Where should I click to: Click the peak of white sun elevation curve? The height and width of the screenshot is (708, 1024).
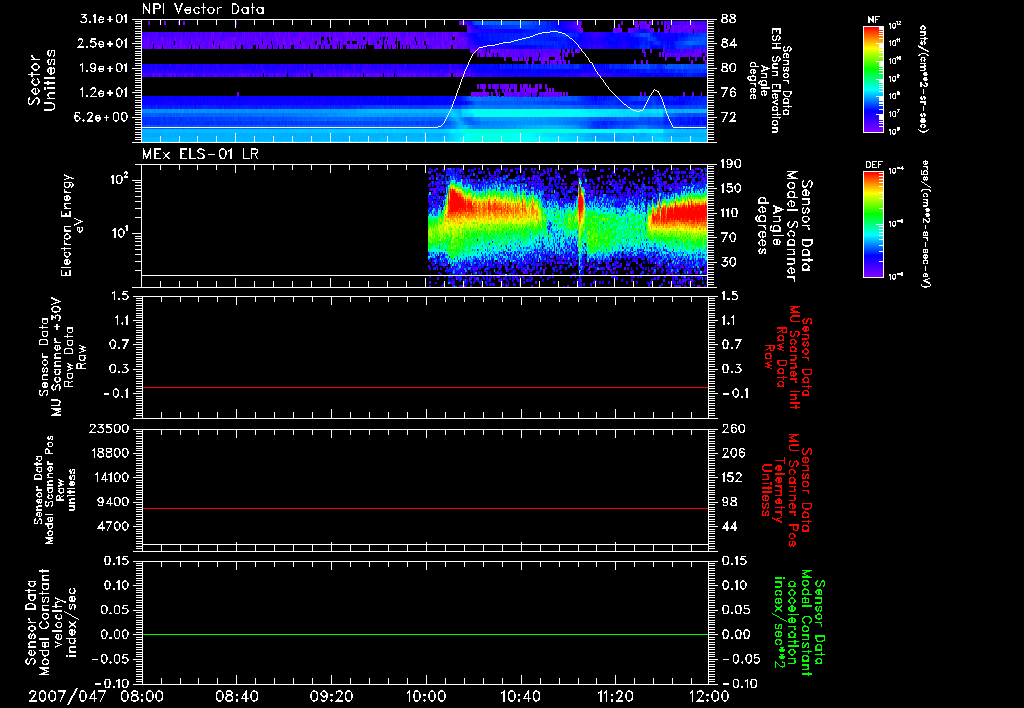554,31
